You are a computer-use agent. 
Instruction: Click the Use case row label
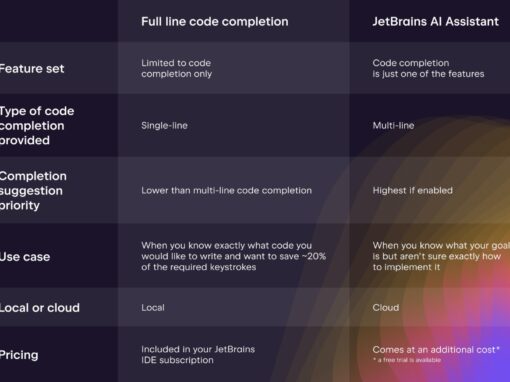(25, 257)
